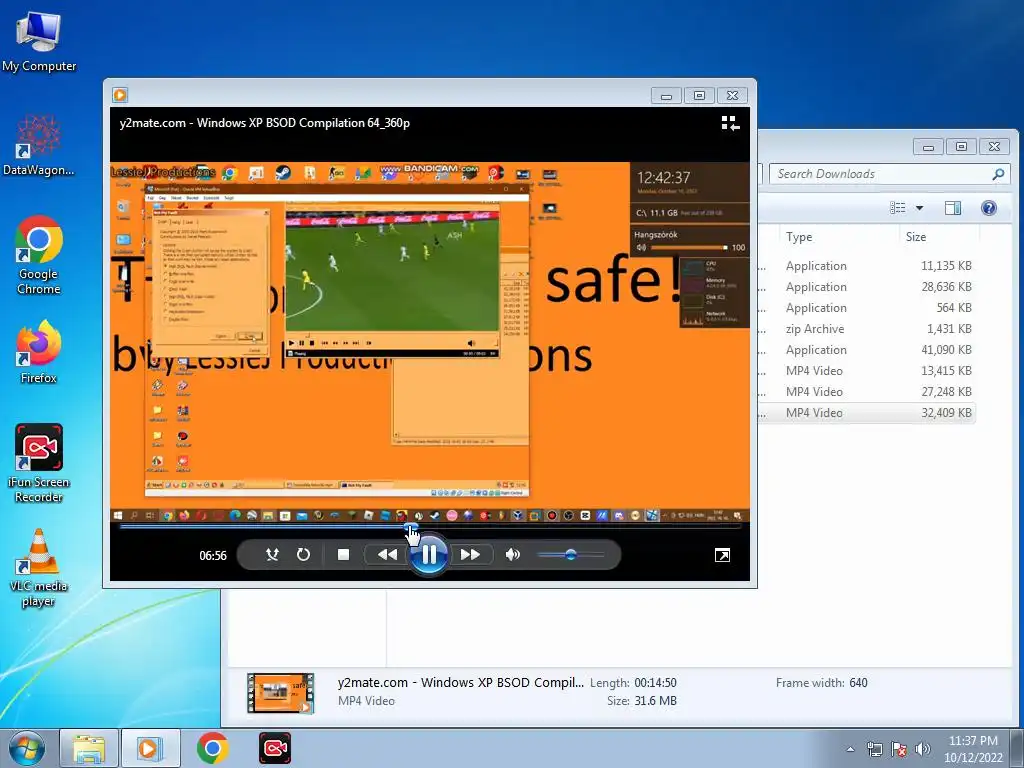Image resolution: width=1024 pixels, height=768 pixels.
Task: Rewind to the previous track
Action: pyautogui.click(x=387, y=555)
